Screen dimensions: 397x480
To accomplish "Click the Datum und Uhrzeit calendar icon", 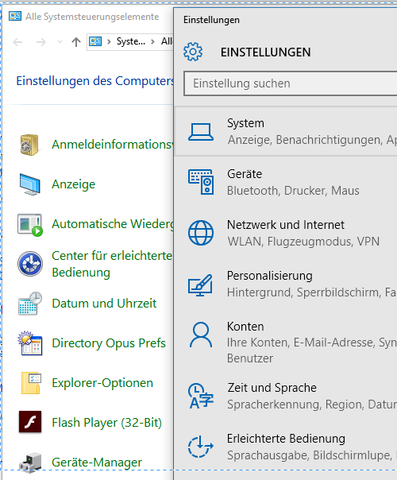I will 30,304.
